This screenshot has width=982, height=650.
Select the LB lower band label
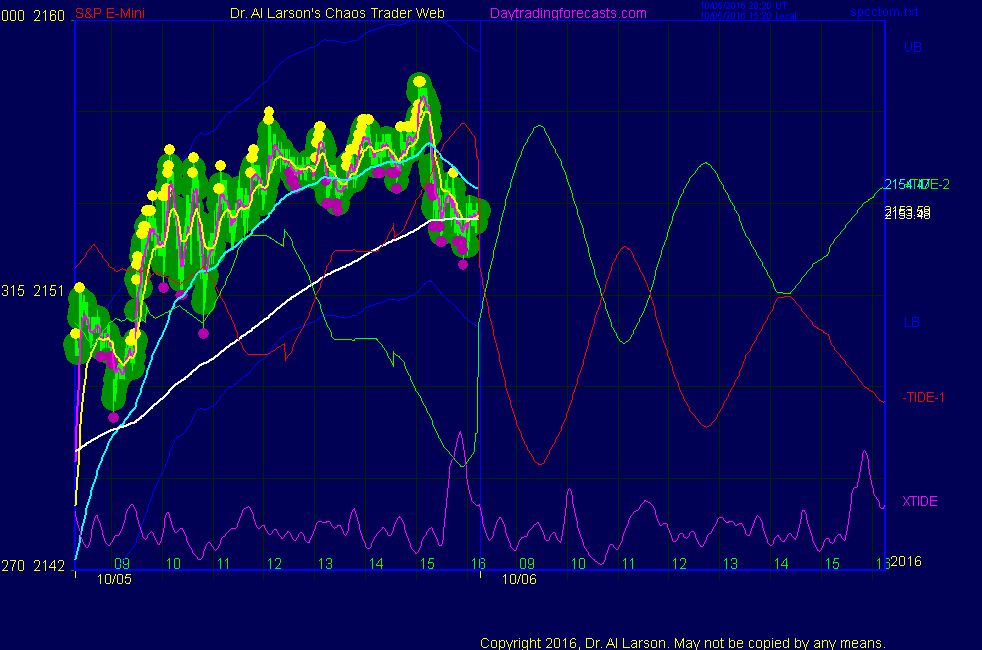pyautogui.click(x=912, y=322)
